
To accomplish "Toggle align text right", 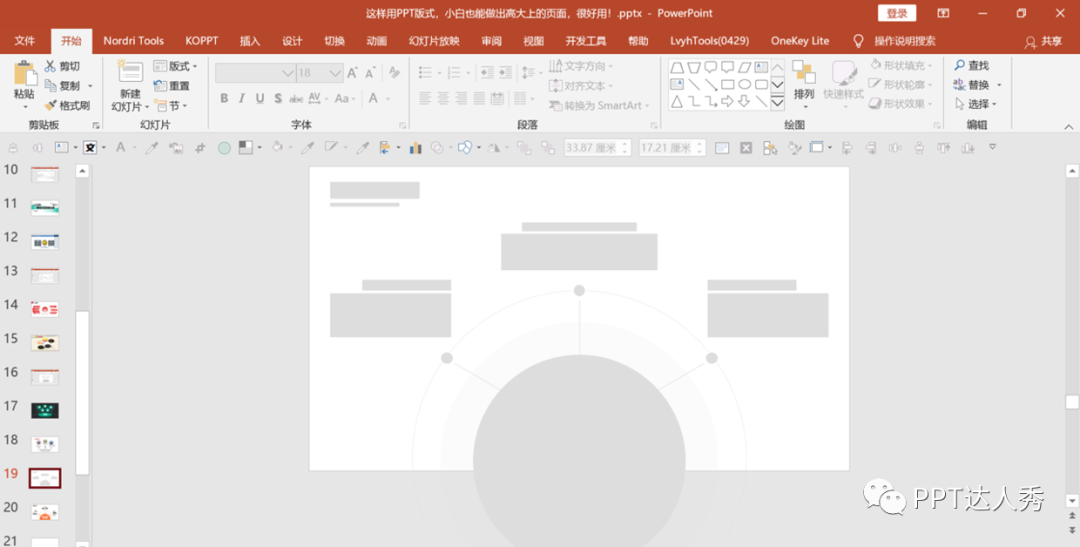I will (x=461, y=99).
